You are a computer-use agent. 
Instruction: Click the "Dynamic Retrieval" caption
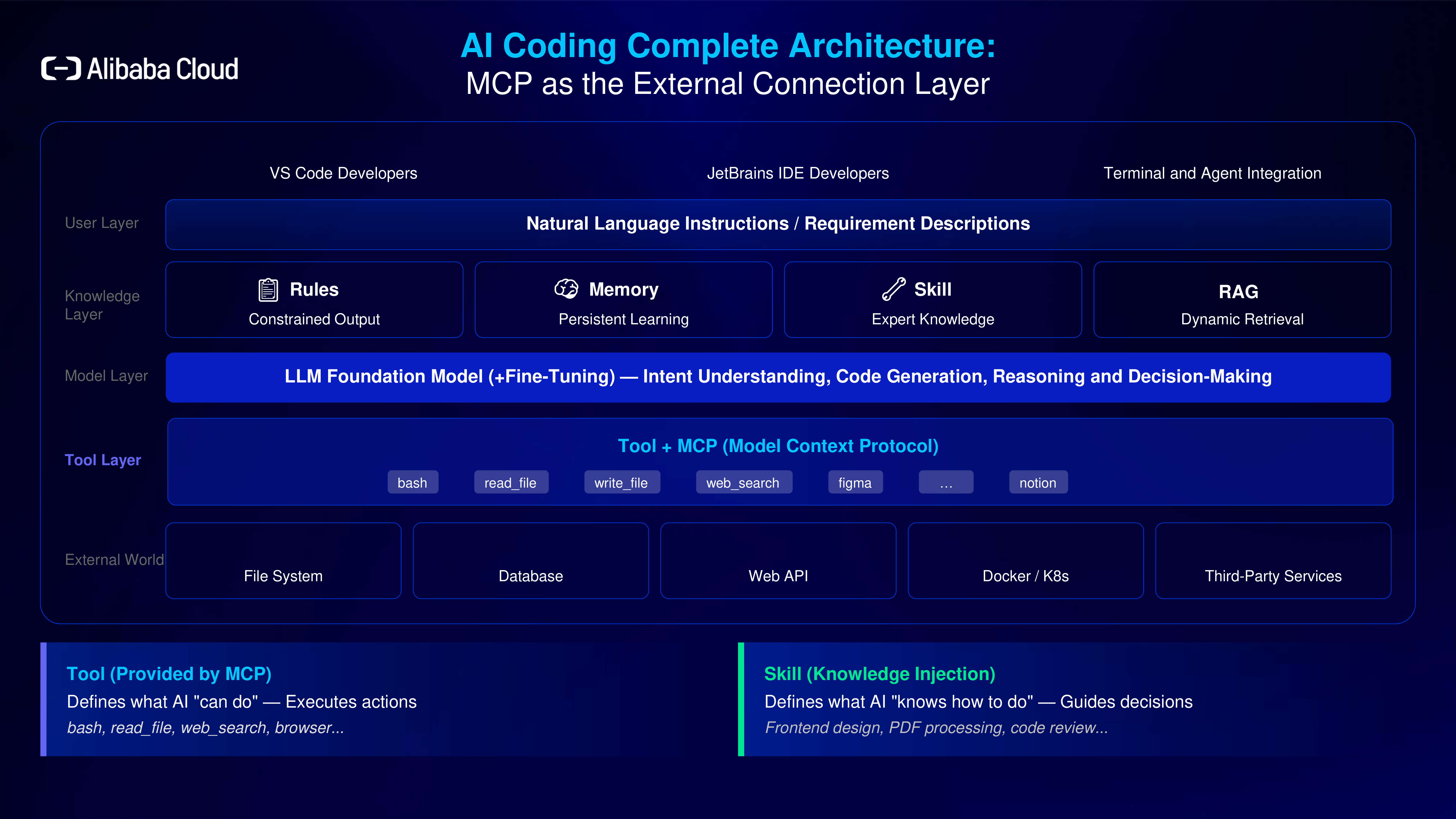coord(1242,319)
